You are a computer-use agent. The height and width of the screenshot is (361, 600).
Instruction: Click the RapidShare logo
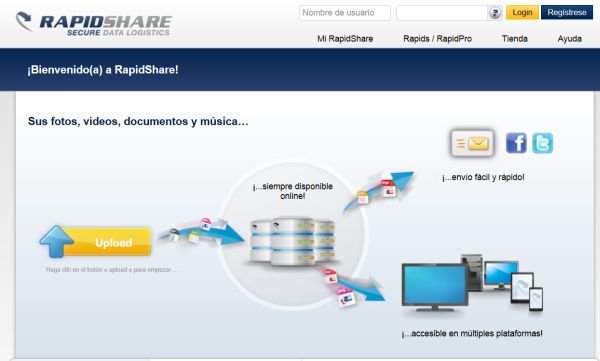94,24
